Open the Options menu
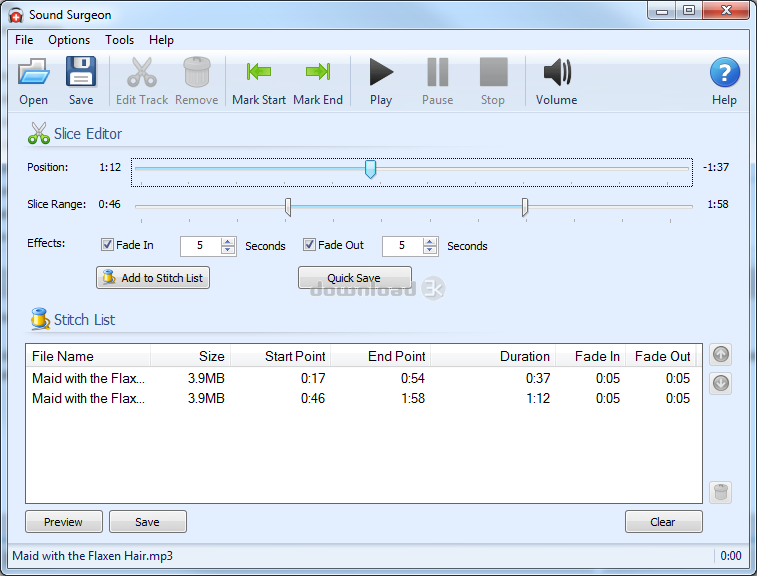Screen dimensions: 757x576 tap(69, 40)
